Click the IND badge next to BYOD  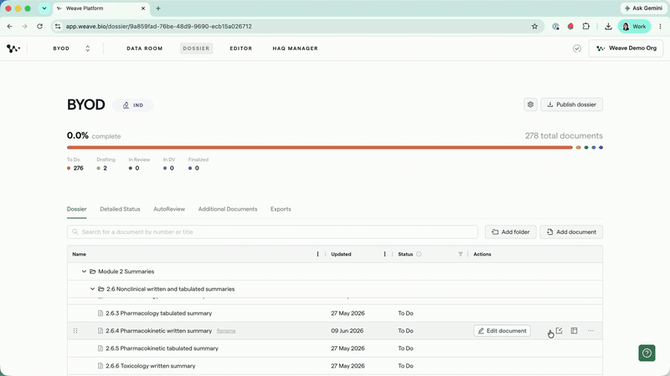(x=133, y=105)
